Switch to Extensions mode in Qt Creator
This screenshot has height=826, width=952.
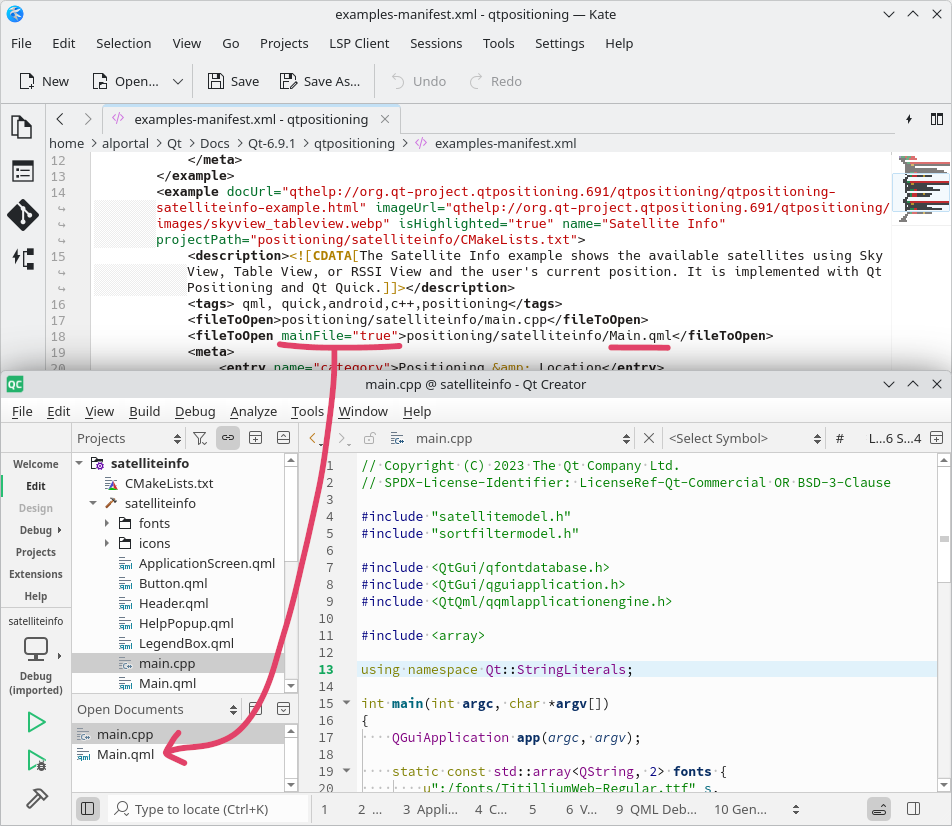click(36, 574)
